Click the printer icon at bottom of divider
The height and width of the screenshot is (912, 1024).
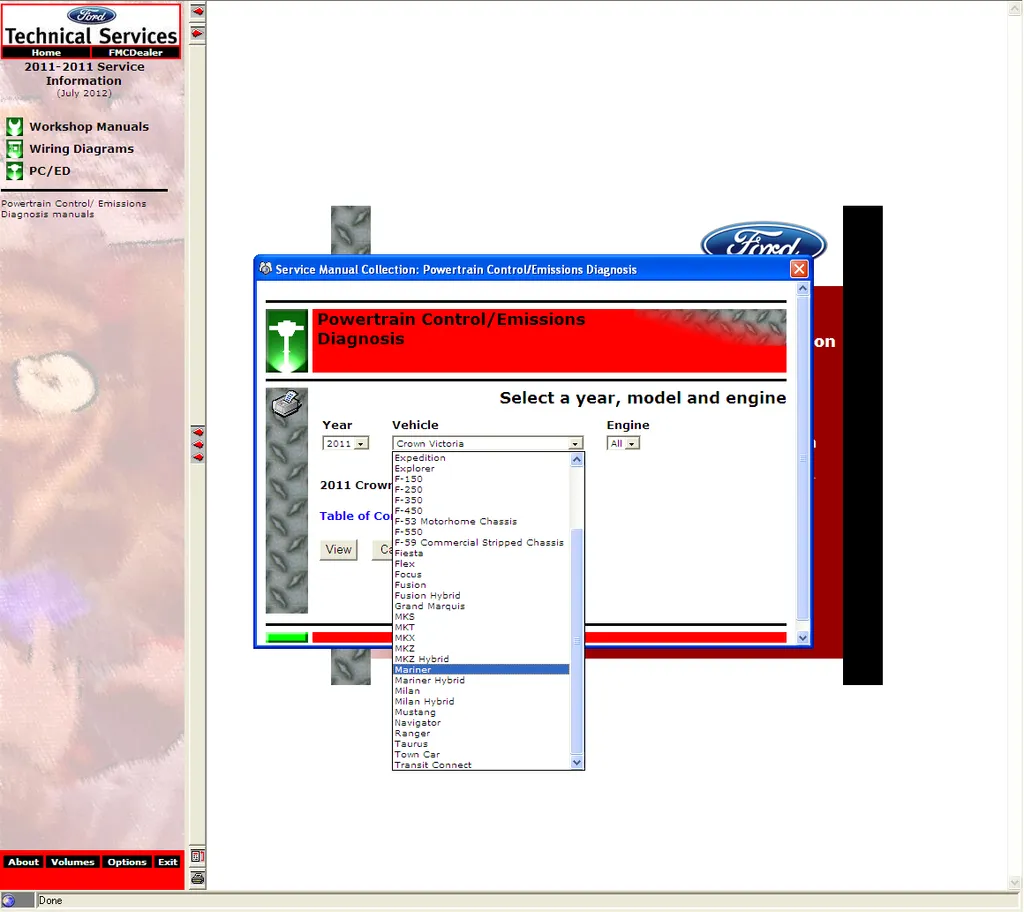(197, 878)
